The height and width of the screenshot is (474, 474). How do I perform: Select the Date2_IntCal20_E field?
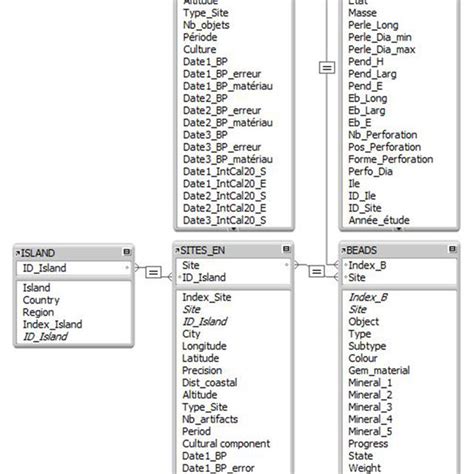(224, 208)
